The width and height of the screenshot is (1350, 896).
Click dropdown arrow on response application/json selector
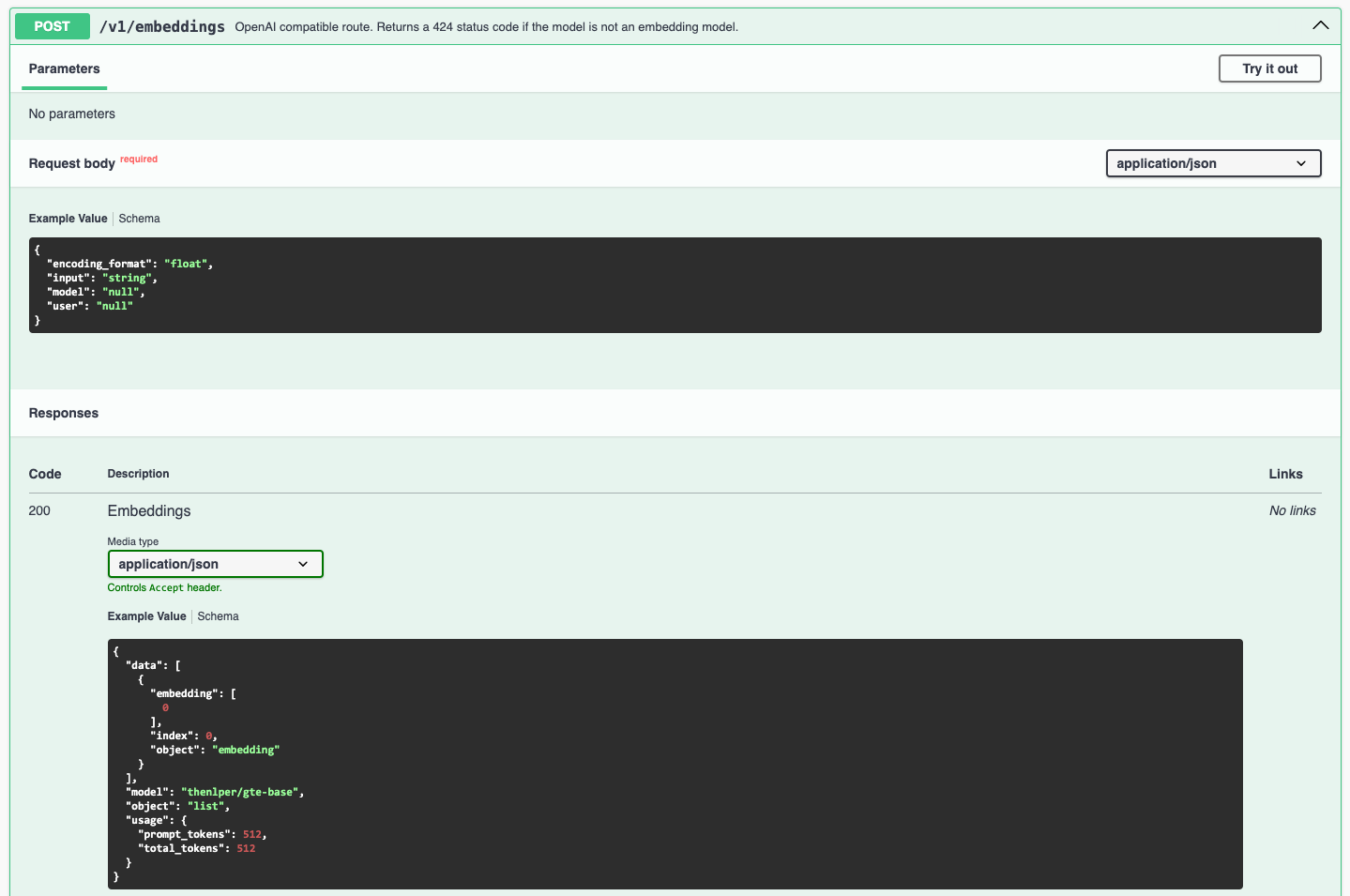click(x=303, y=564)
